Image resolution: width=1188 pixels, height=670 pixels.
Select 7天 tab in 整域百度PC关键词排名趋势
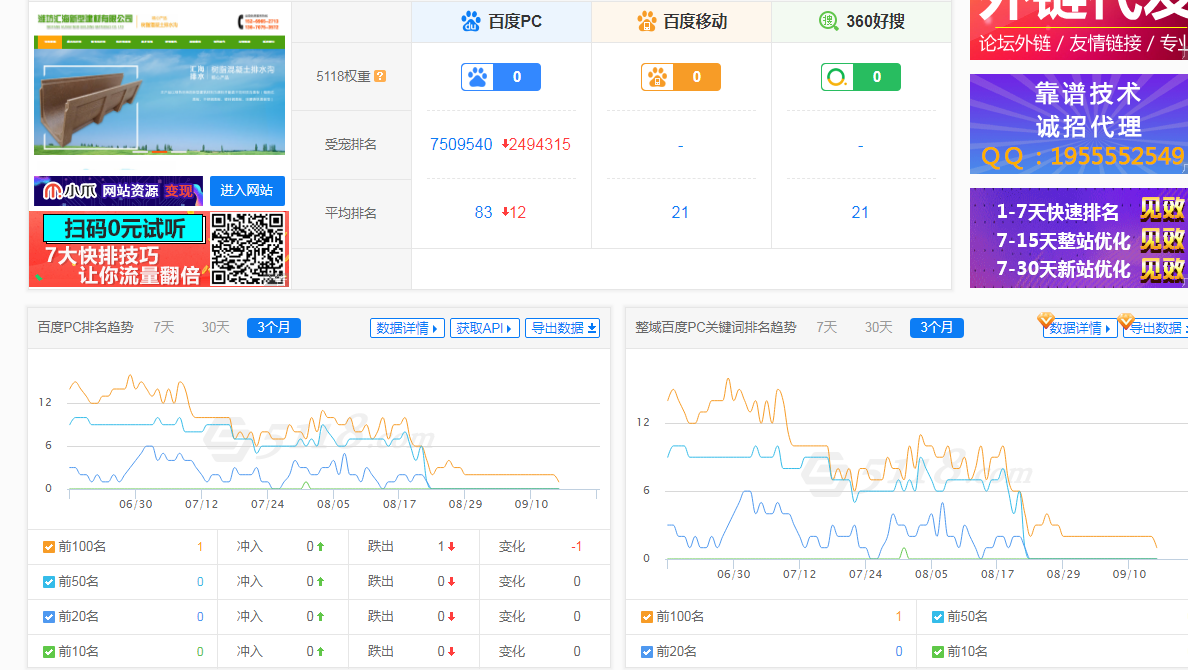point(827,327)
